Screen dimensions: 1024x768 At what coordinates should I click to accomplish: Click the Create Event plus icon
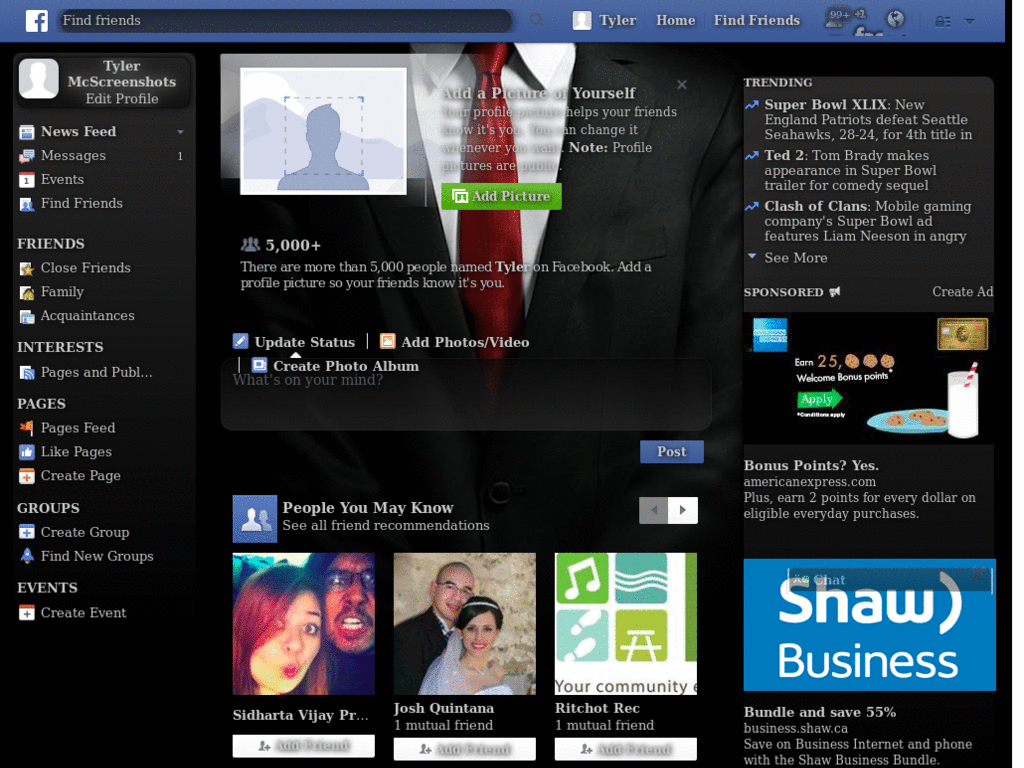click(x=27, y=613)
